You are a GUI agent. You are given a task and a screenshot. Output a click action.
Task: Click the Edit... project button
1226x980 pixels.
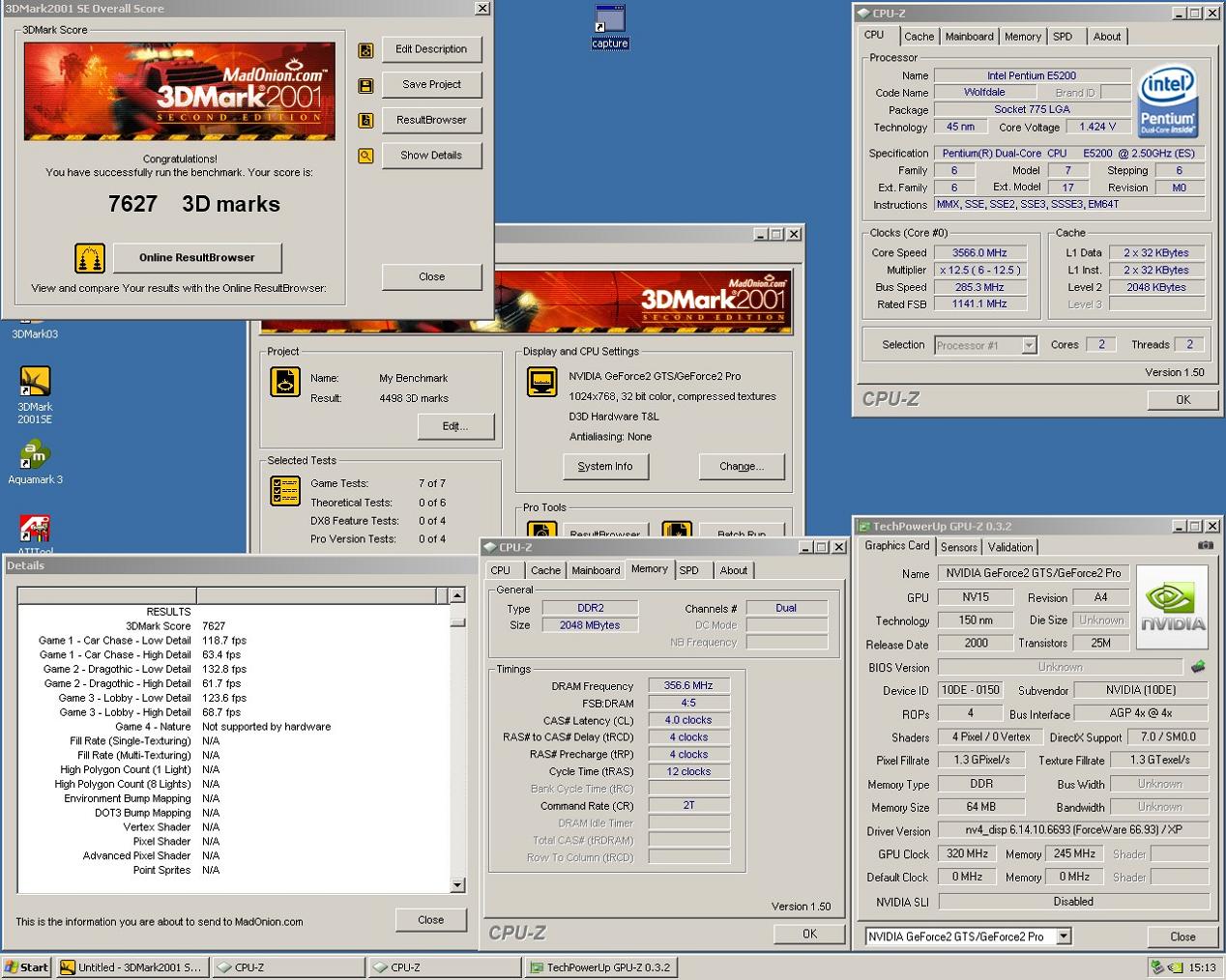click(455, 426)
